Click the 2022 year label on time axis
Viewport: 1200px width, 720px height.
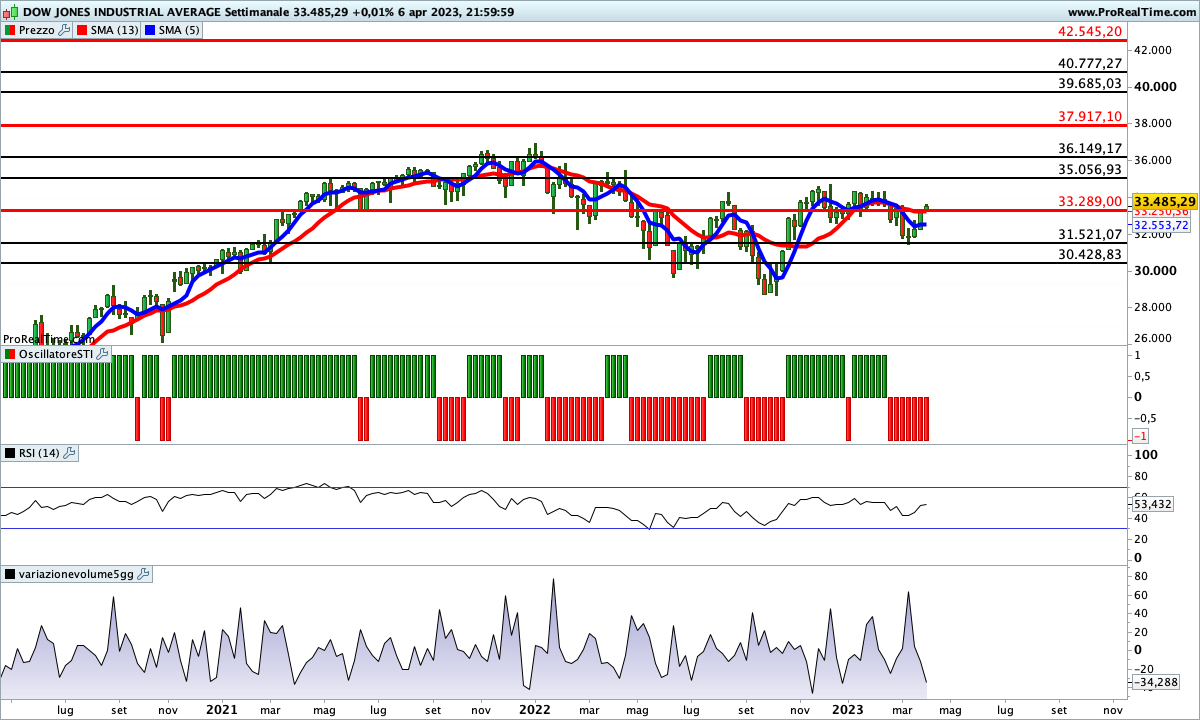[535, 709]
